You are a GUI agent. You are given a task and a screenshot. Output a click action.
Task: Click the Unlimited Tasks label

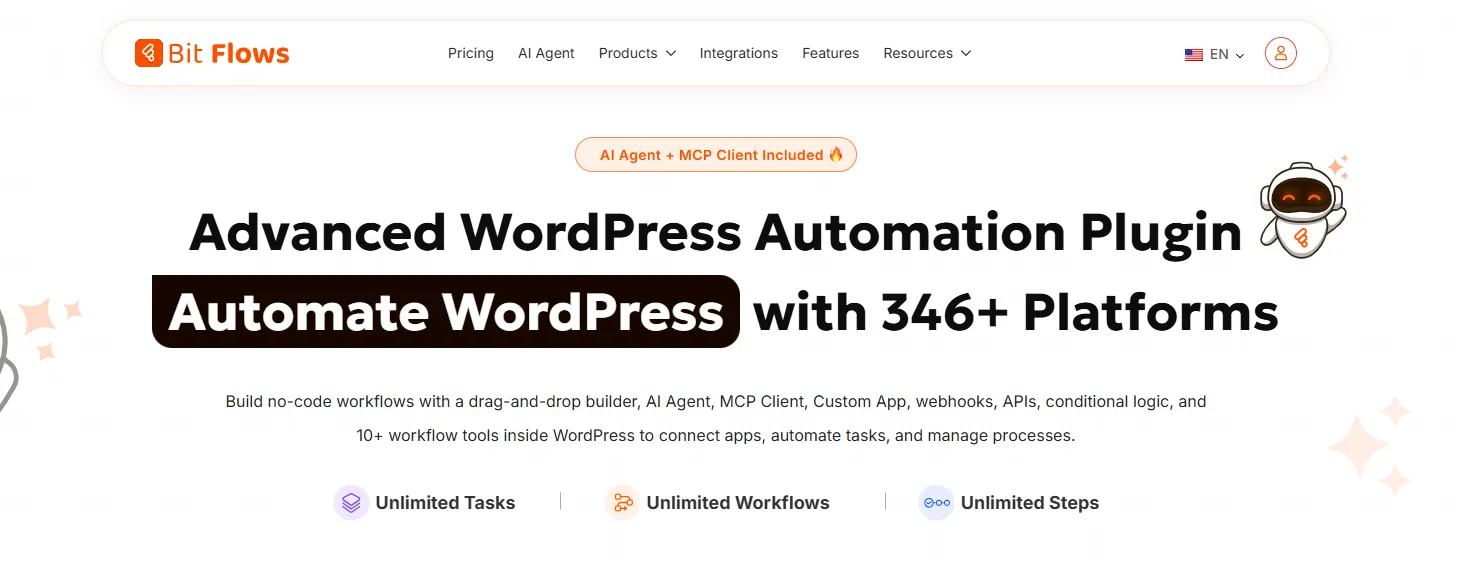445,503
